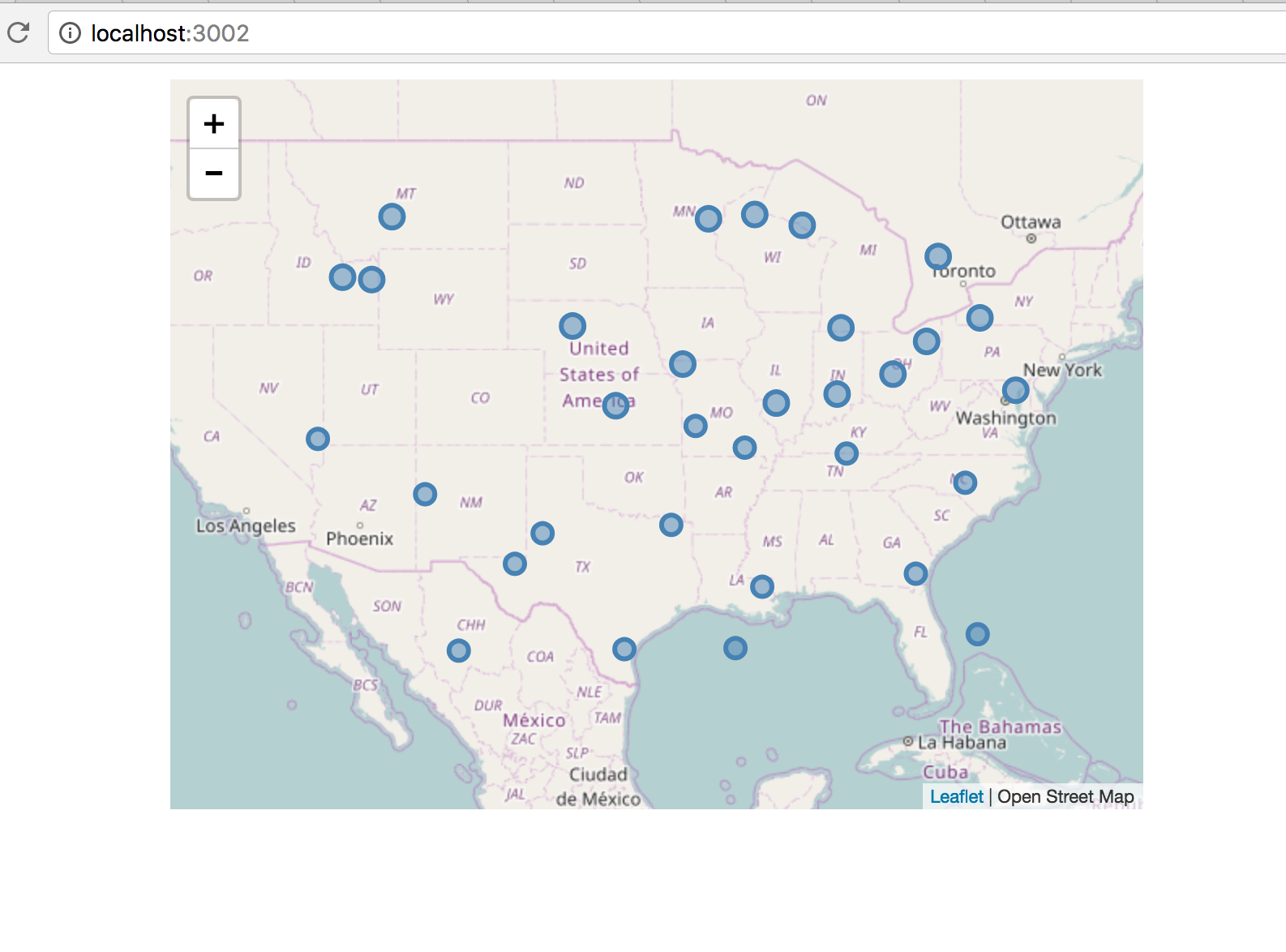Image resolution: width=1286 pixels, height=952 pixels.
Task: Click the Los Angeles city label
Action: (x=246, y=525)
